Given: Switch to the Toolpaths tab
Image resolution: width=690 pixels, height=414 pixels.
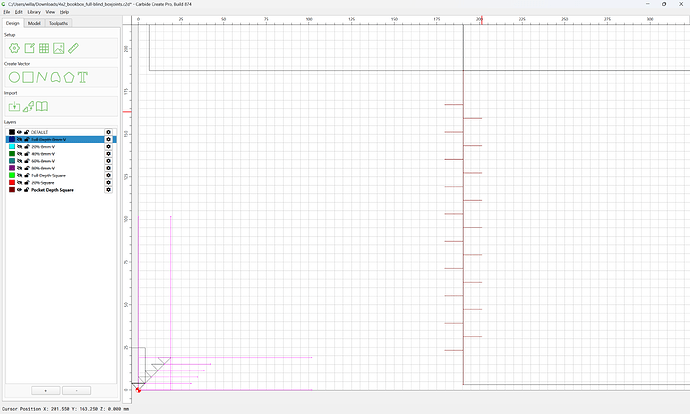Looking at the screenshot, I should pos(59,23).
